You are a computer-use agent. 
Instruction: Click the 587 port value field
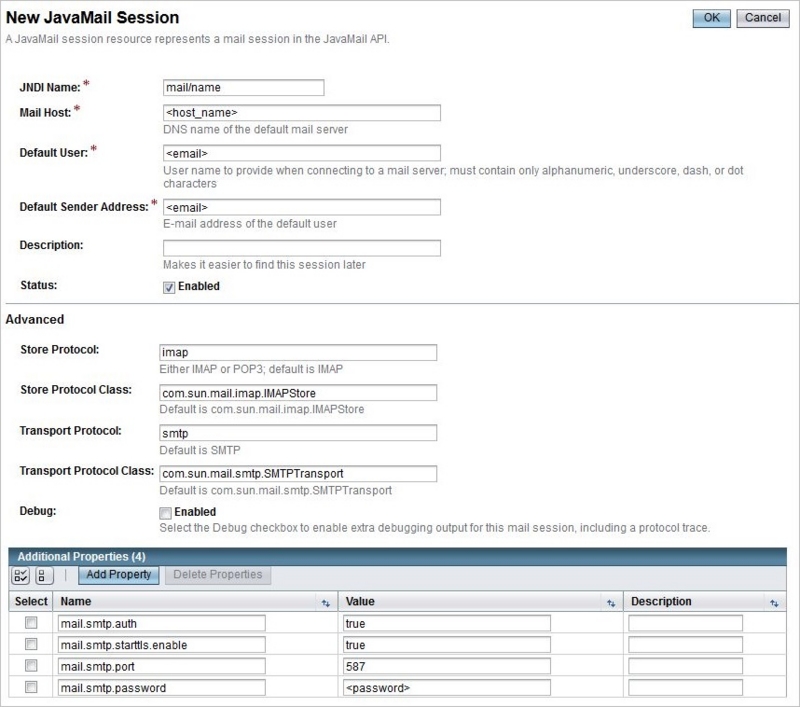[446, 666]
